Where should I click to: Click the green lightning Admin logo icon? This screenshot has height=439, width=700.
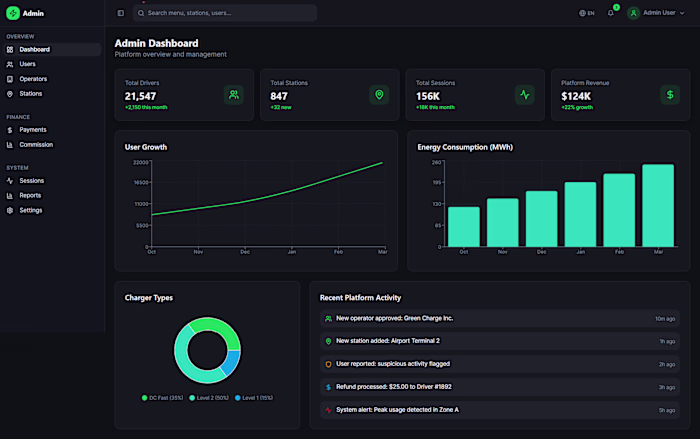13,13
